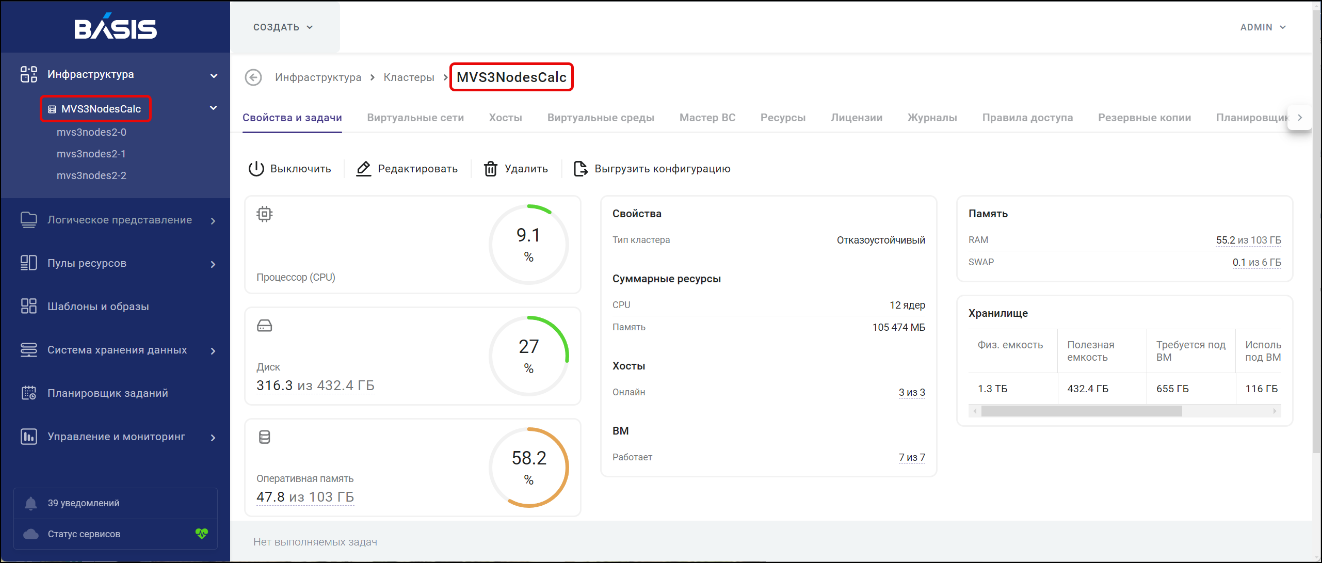
Task: Click the Кластеры breadcrumb link
Action: click(409, 77)
